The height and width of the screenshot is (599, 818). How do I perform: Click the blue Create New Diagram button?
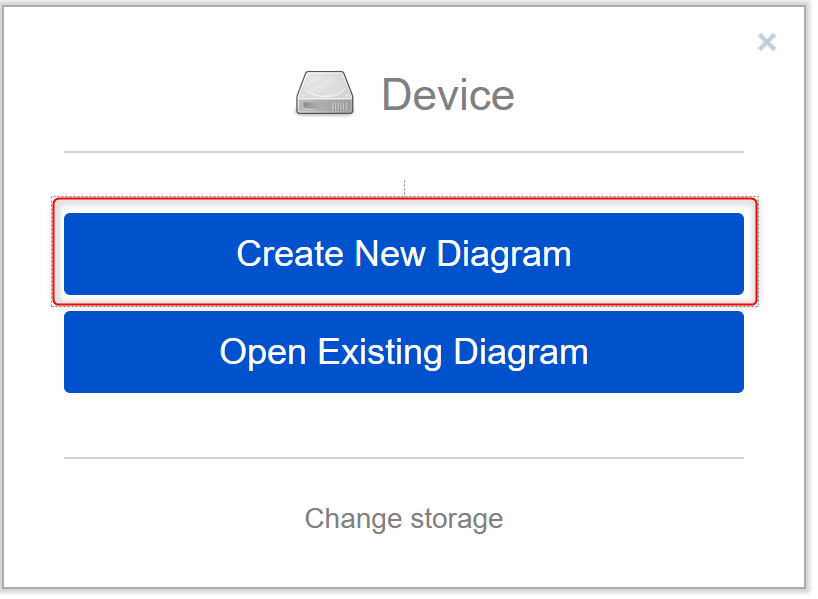(x=403, y=254)
